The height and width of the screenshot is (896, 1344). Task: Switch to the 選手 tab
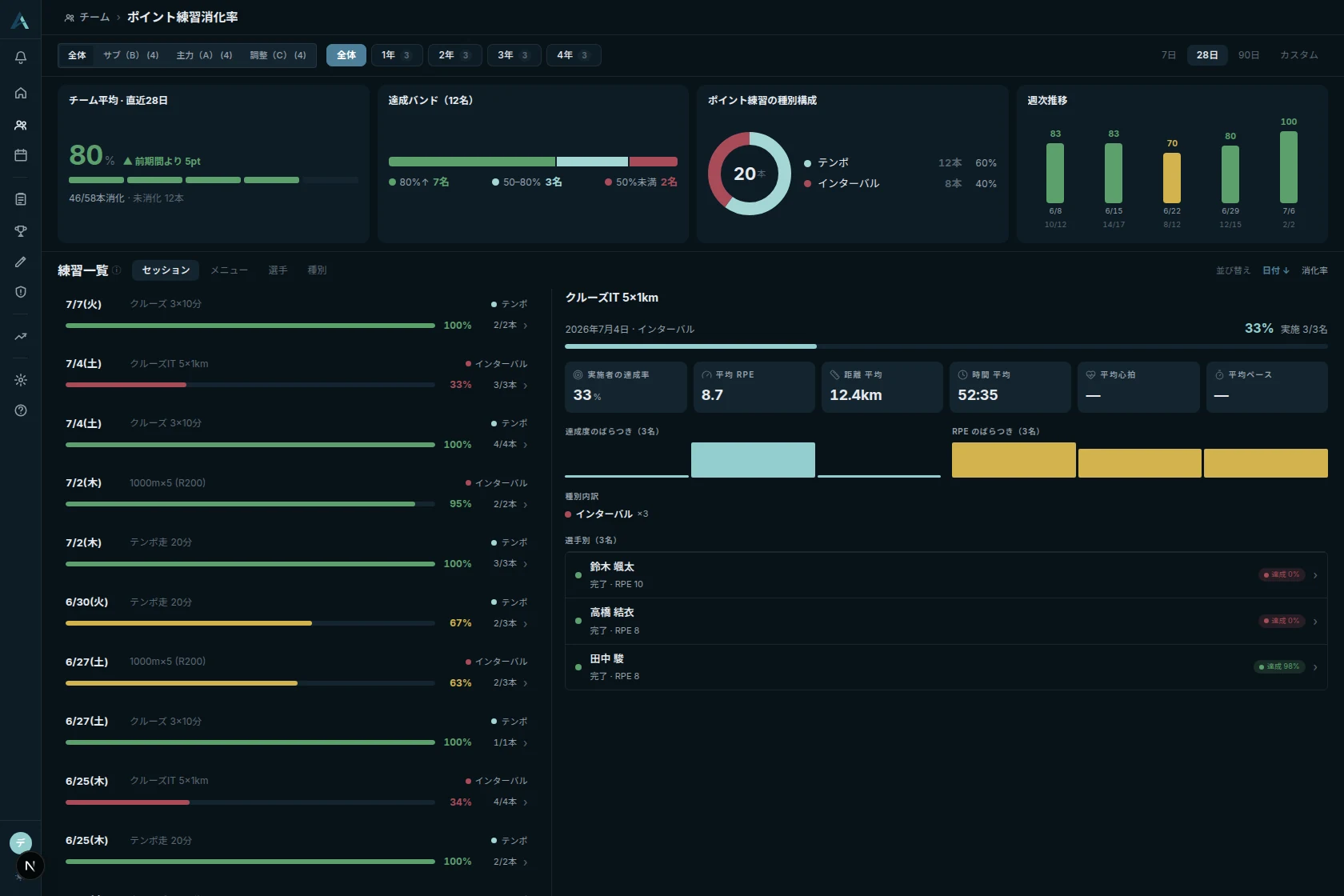point(278,270)
